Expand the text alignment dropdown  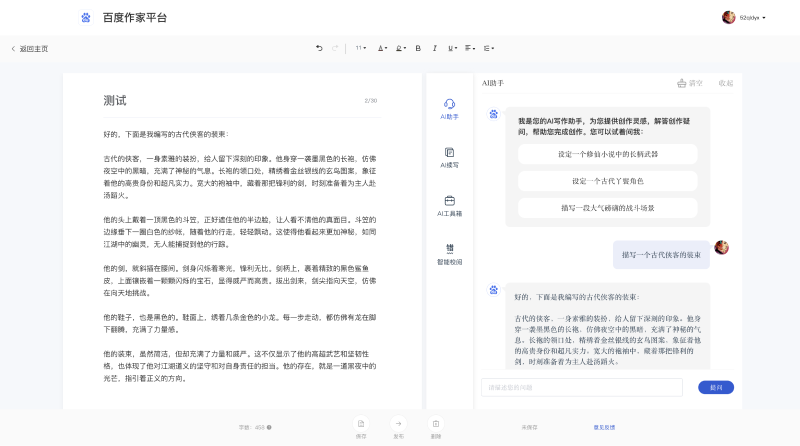(471, 48)
